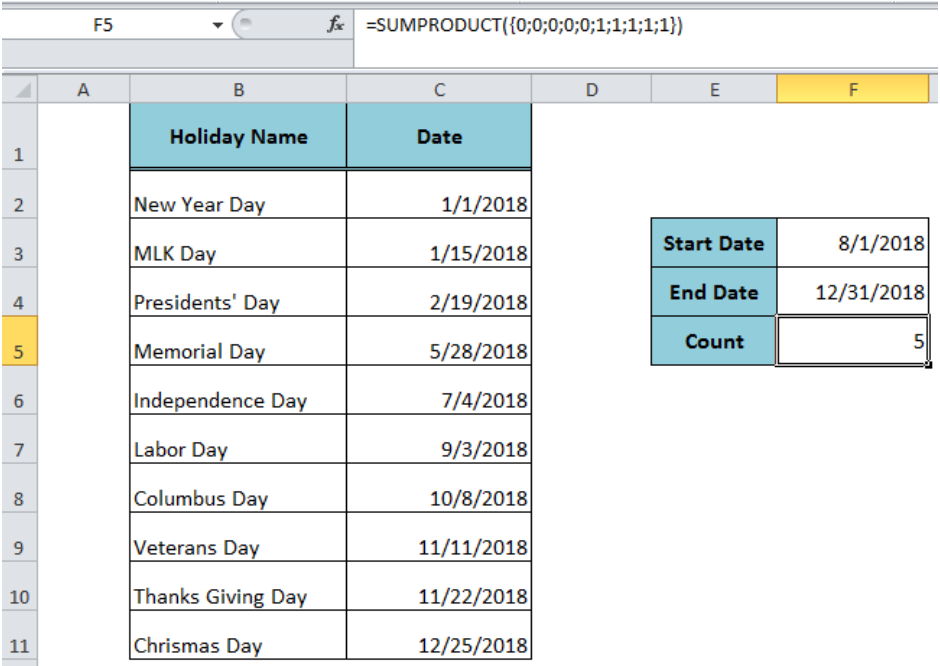Select row header 11

(20, 645)
